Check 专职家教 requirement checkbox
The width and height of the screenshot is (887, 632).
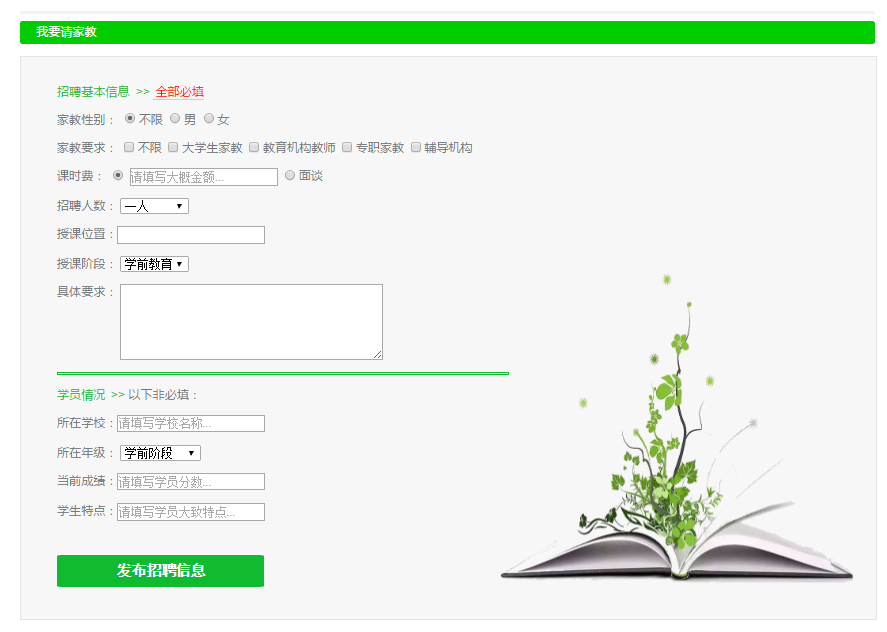pos(347,147)
